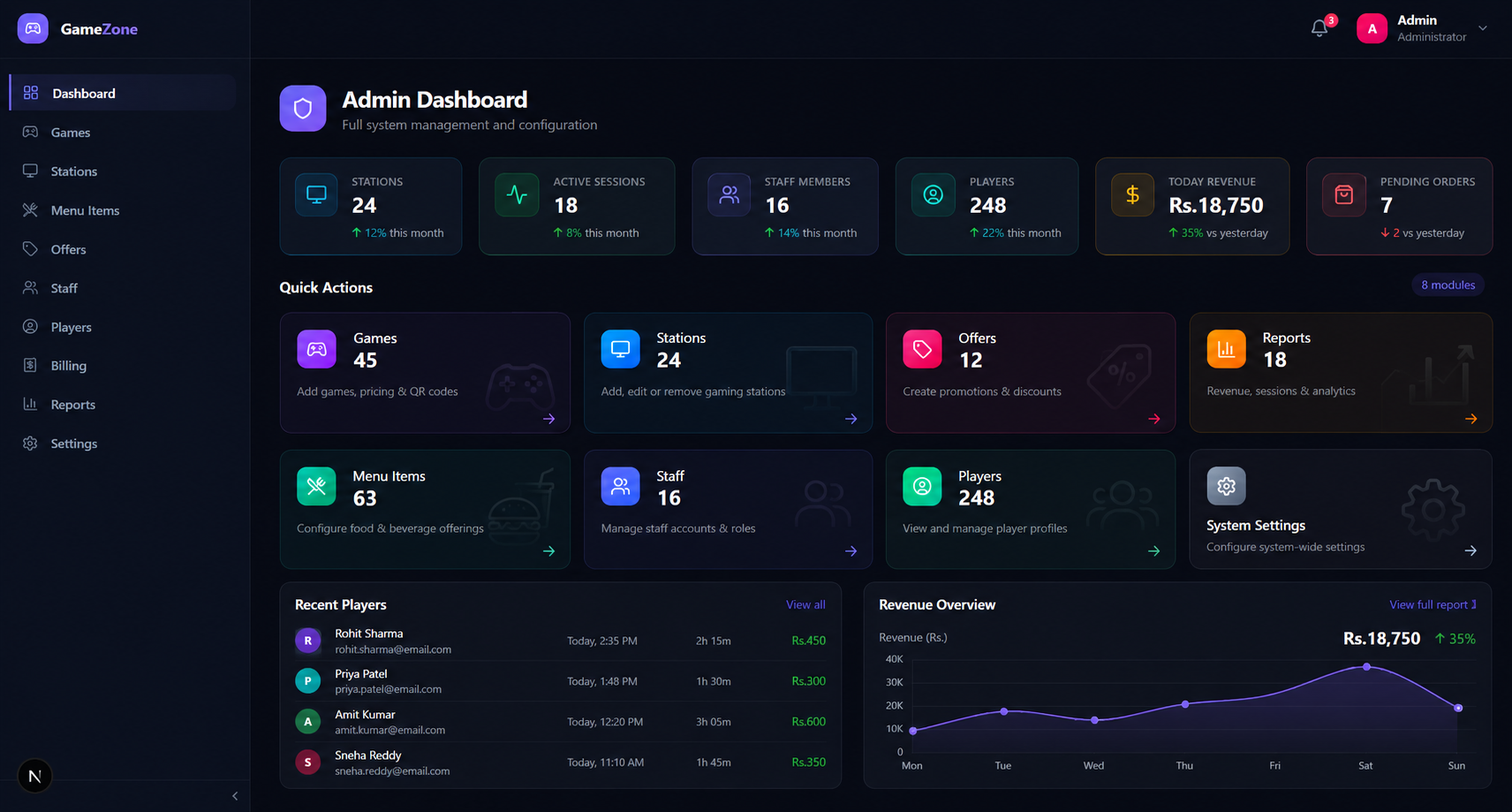Click the green Menu Items utensils icon
1512x812 pixels.
pyautogui.click(x=316, y=486)
